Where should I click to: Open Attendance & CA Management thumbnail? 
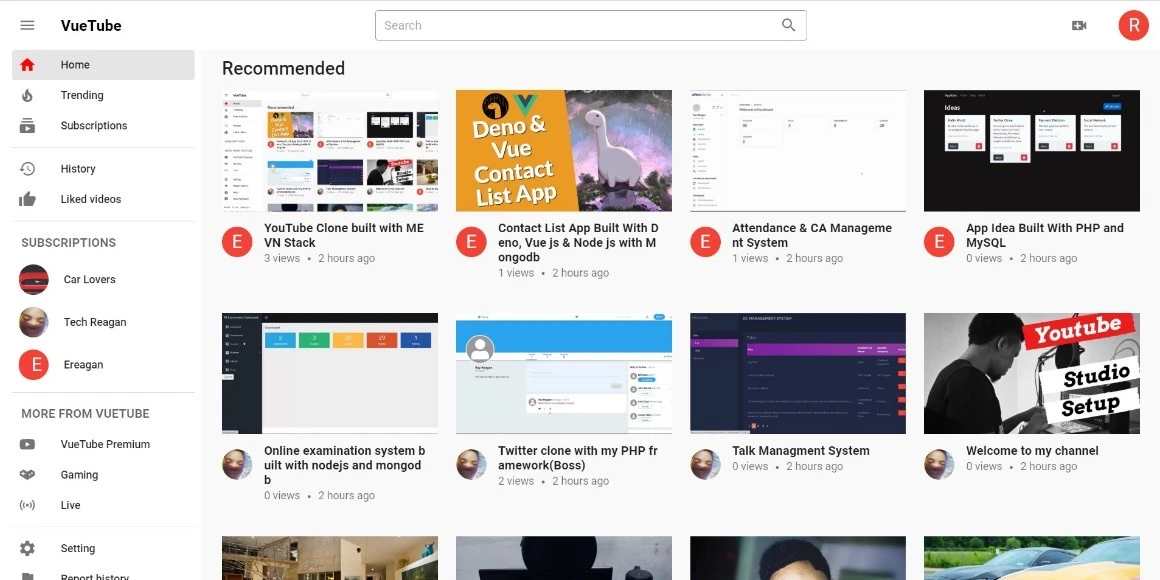point(798,151)
